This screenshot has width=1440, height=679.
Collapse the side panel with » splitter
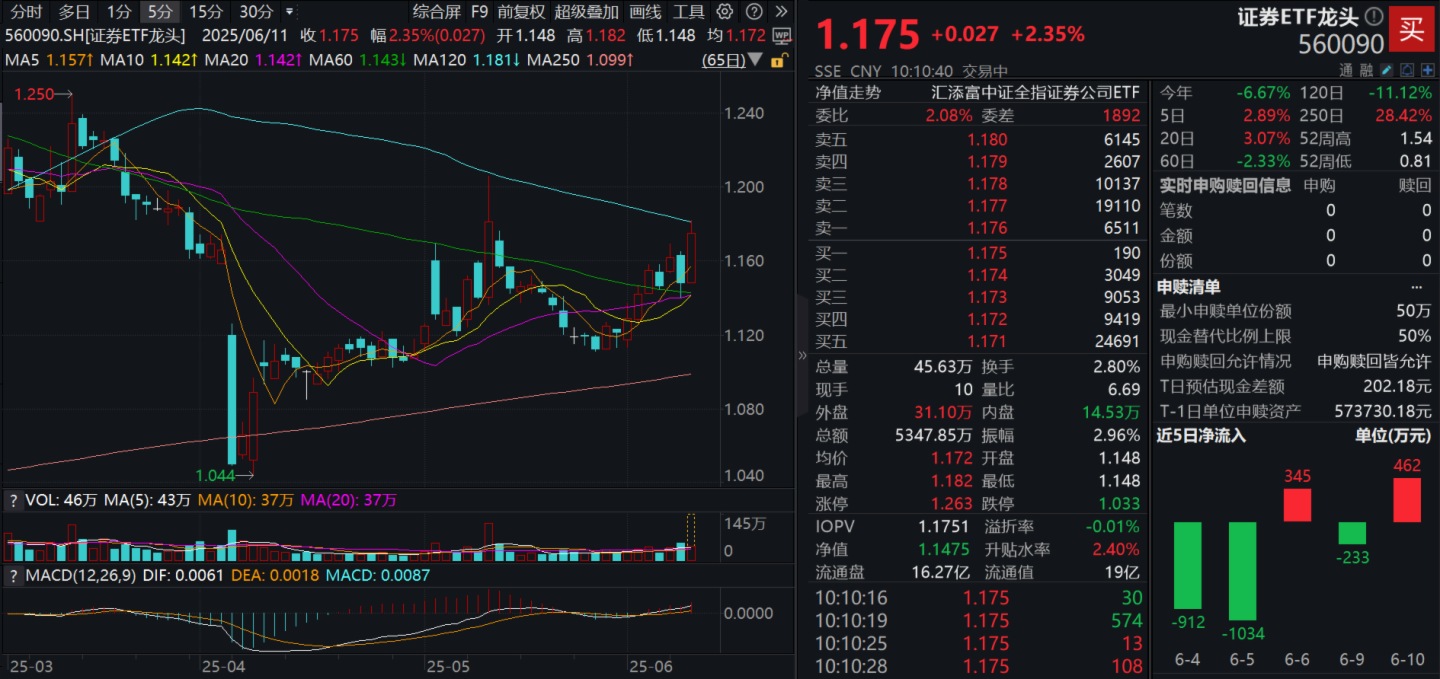coord(801,355)
